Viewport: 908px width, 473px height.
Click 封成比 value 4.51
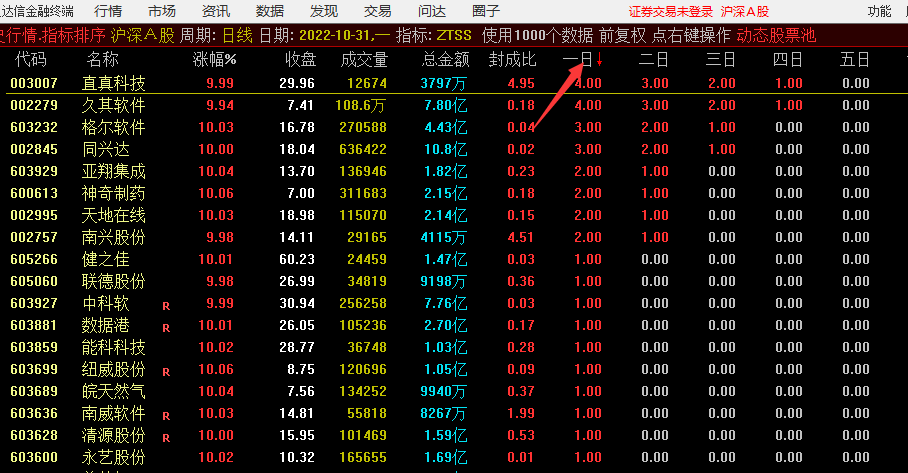coord(521,237)
